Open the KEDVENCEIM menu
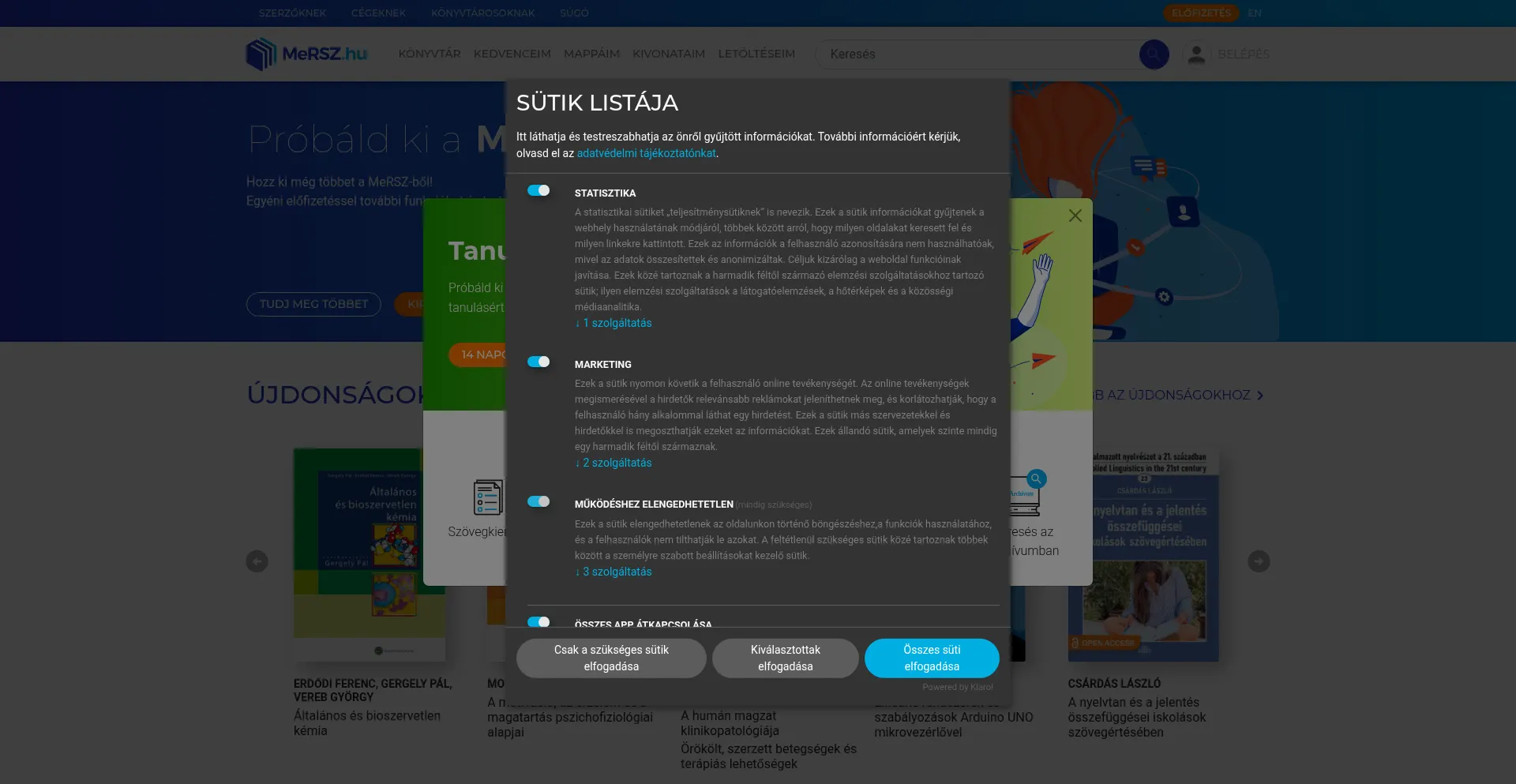 512,54
